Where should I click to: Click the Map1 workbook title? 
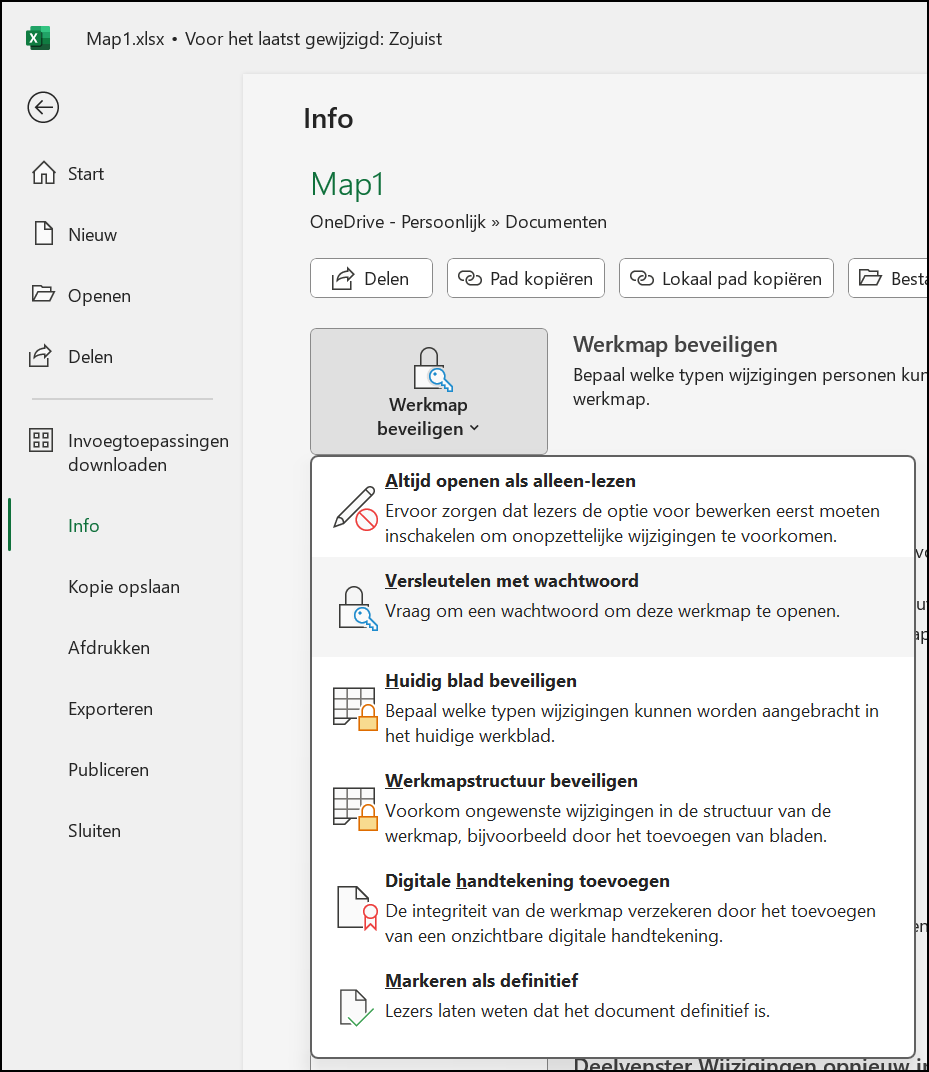pyautogui.click(x=347, y=185)
